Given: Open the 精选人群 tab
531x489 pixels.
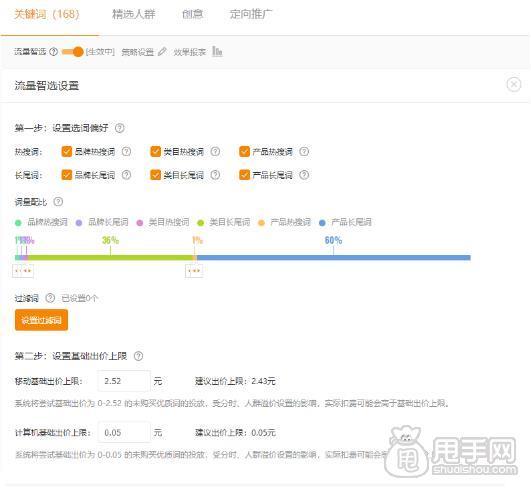Looking at the screenshot, I should 134,14.
